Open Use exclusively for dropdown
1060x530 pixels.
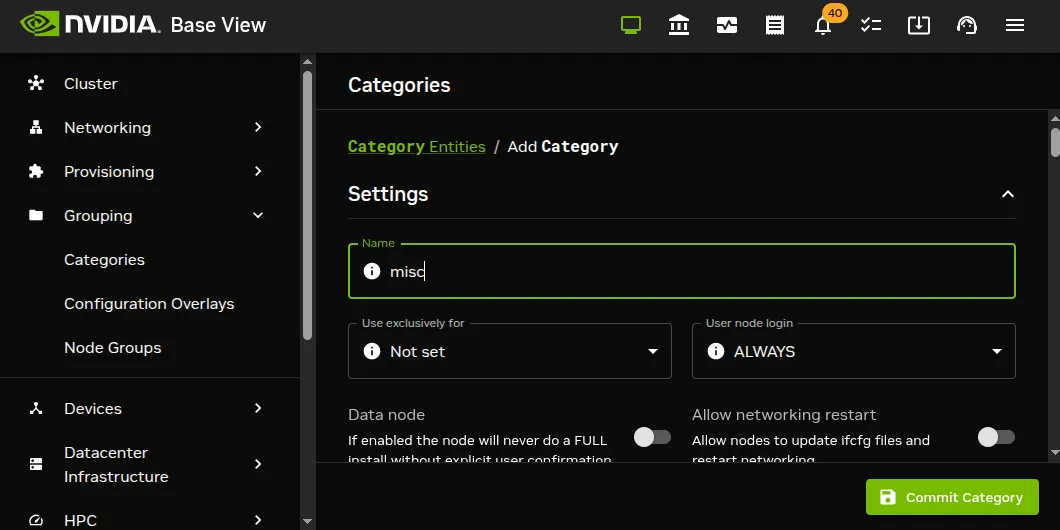[x=510, y=351]
